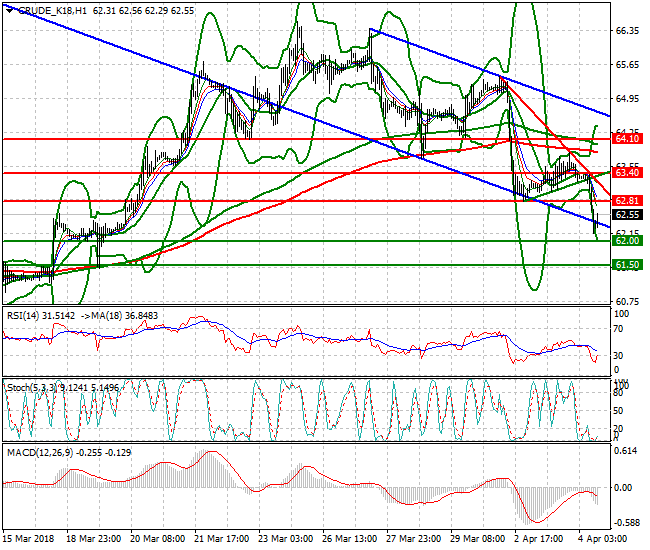Click the 20 Mar 08:00 time label
Screen dimensions: 650x550
click(158, 539)
